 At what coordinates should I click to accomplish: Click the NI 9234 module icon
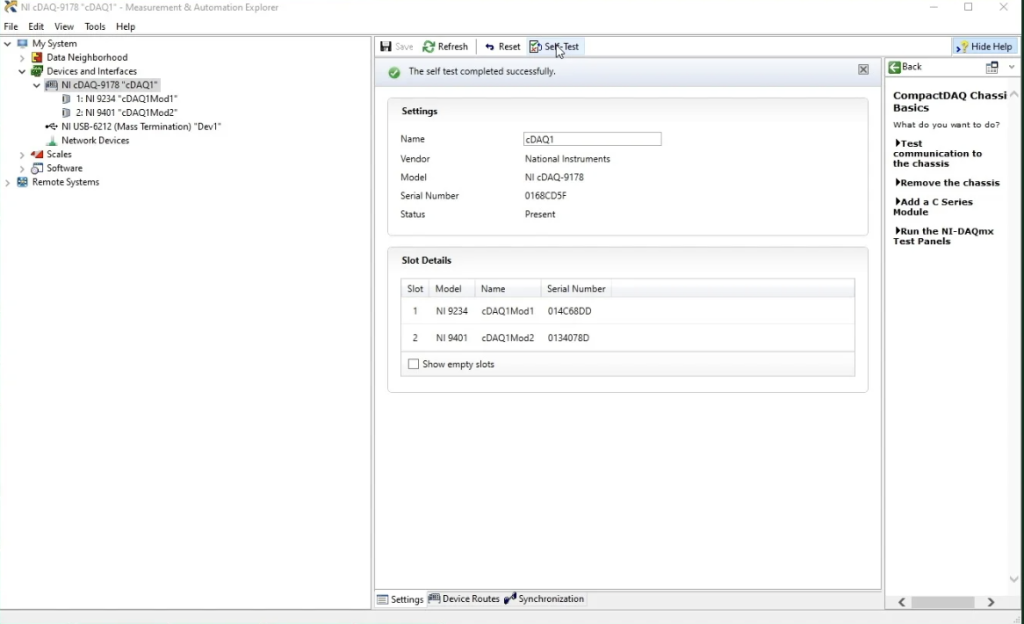pyautogui.click(x=66, y=99)
